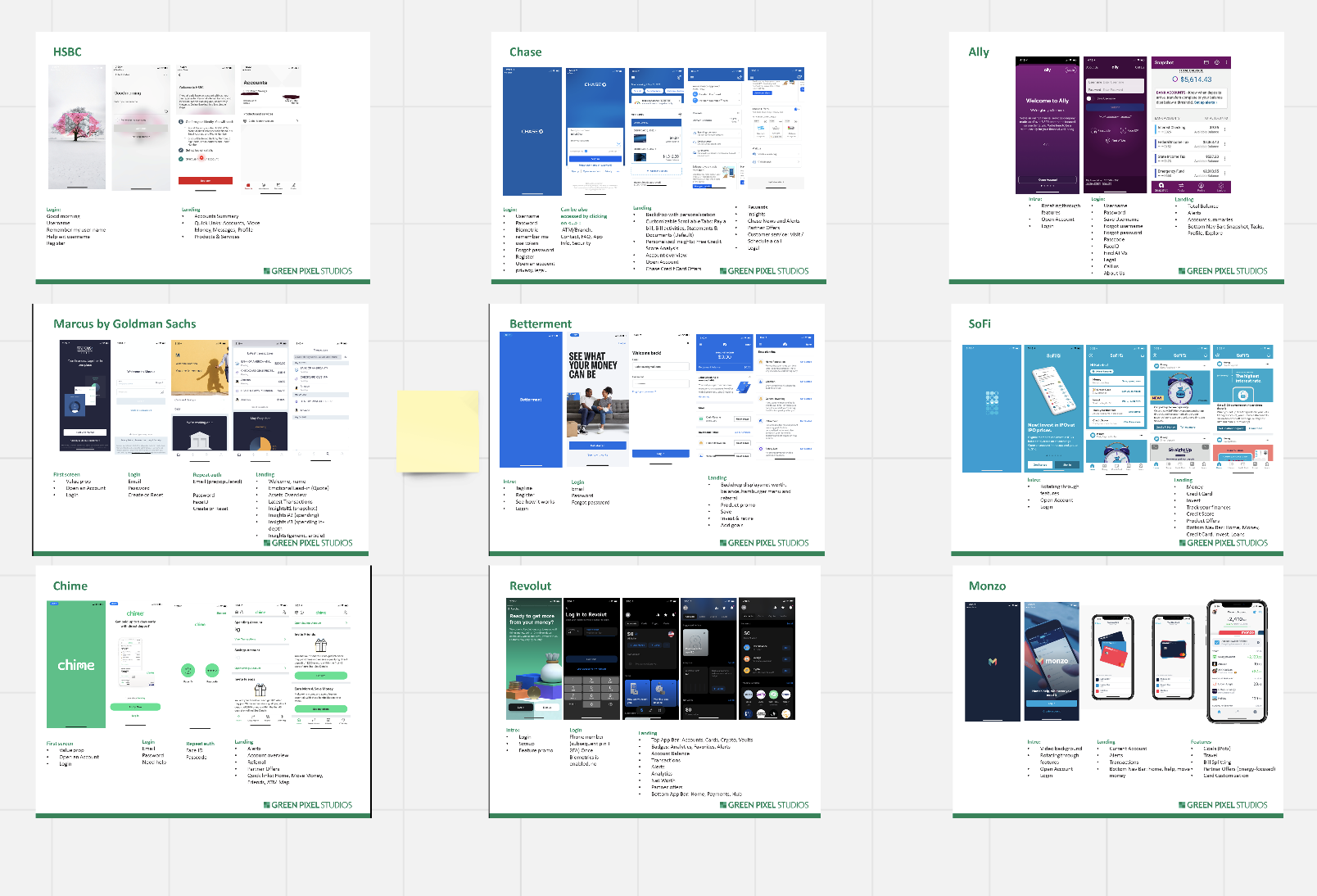This screenshot has height=896, width=1317.
Task: Click the Chase slide title
Action: coord(525,52)
